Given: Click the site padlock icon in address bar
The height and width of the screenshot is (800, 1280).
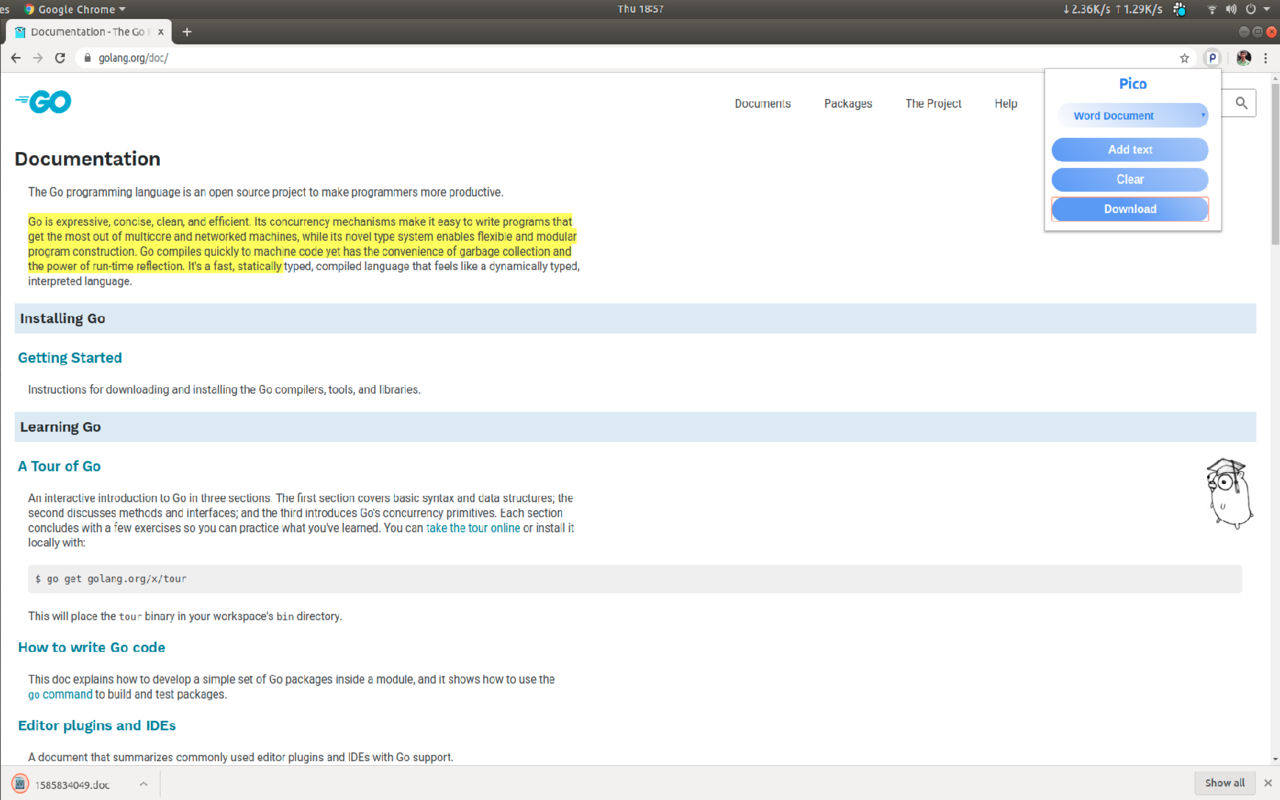Looking at the screenshot, I should (88, 58).
